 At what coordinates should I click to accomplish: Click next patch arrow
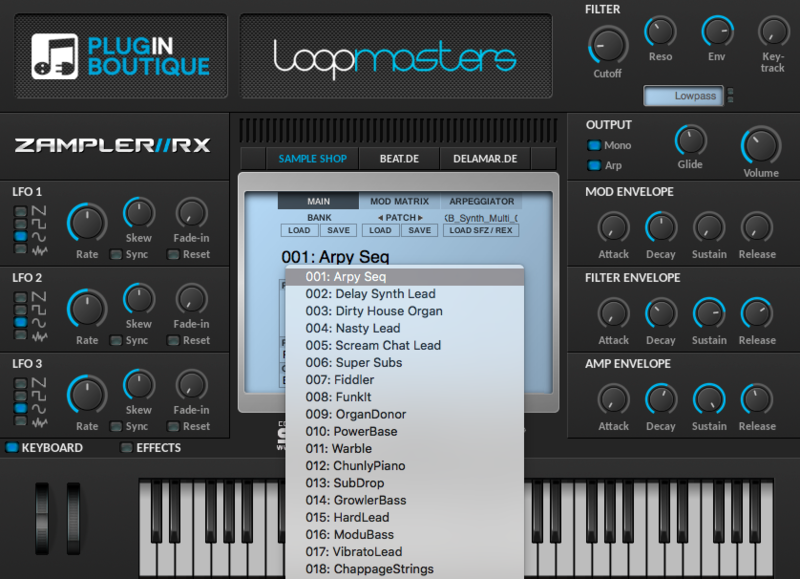coord(420,218)
